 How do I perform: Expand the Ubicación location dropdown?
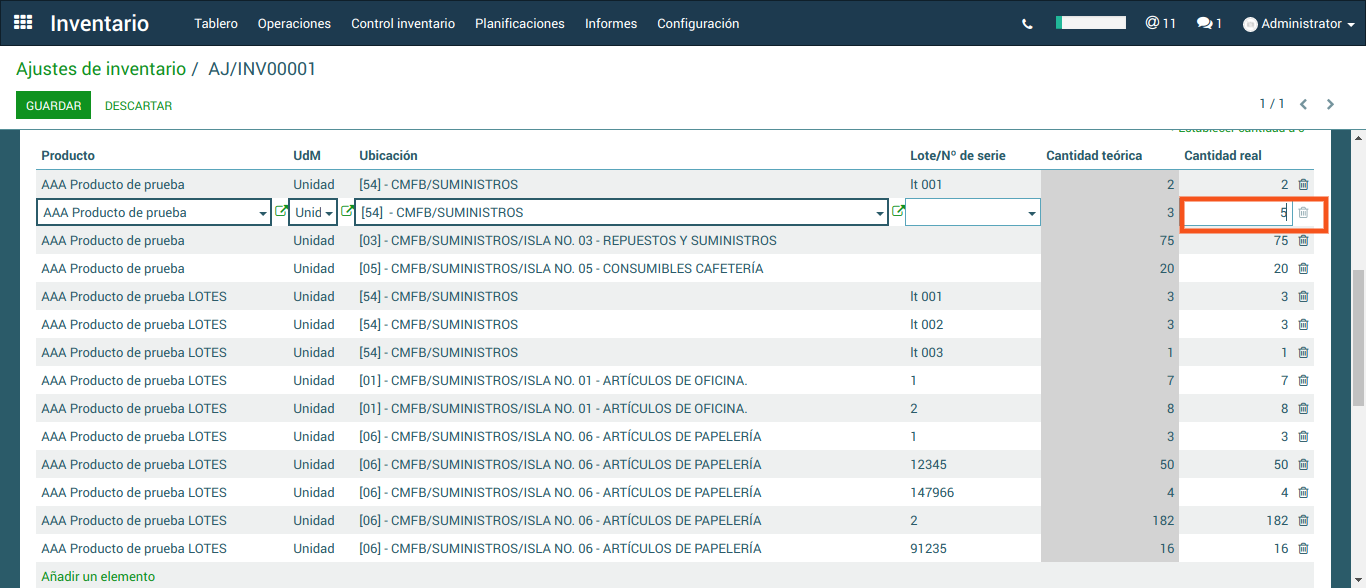coord(880,213)
